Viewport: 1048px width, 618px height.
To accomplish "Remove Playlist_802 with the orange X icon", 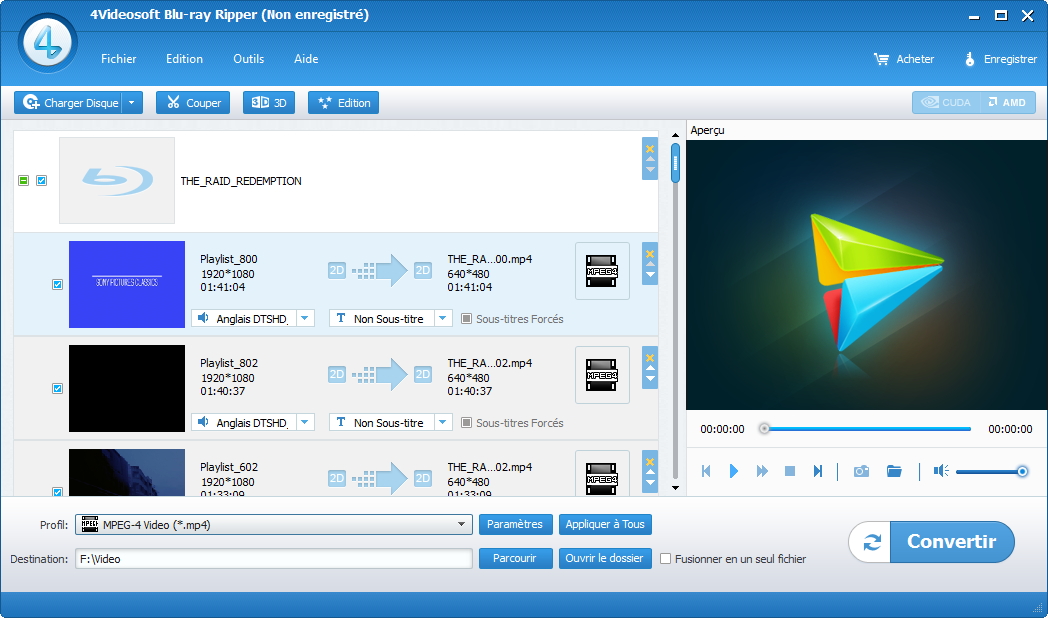I will click(650, 357).
